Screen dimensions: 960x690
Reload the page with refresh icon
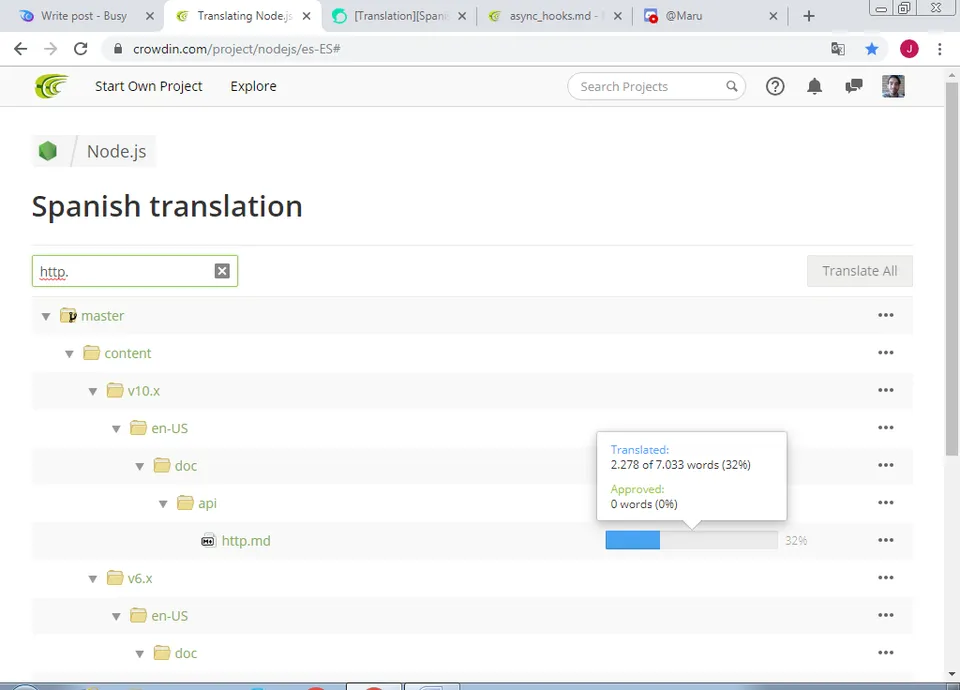tap(81, 49)
